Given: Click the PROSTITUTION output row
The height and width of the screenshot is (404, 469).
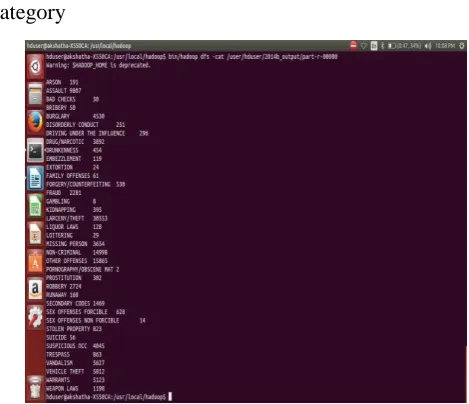Looking at the screenshot, I should (74, 277).
